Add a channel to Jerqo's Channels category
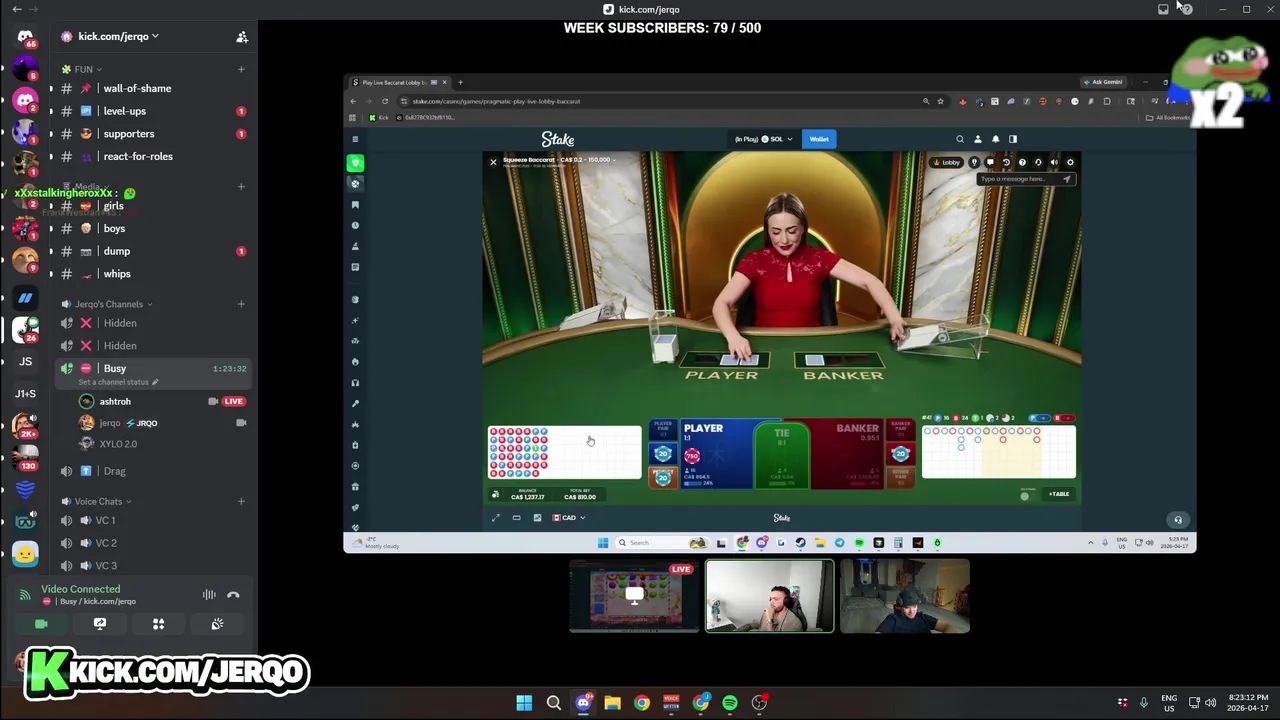Screen dimensions: 1280x720 pos(241,304)
